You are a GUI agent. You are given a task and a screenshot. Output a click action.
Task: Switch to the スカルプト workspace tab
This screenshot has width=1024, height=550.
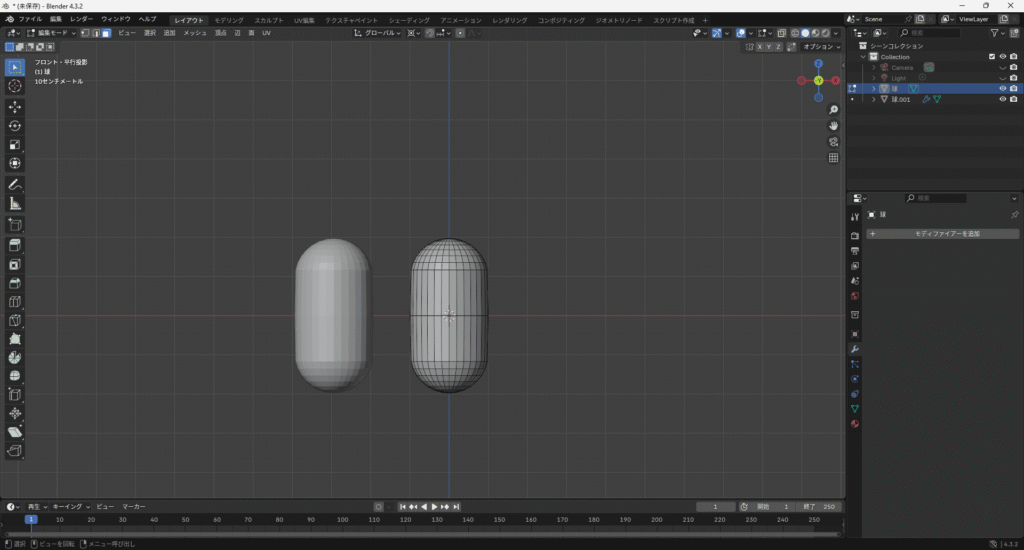coord(269,20)
